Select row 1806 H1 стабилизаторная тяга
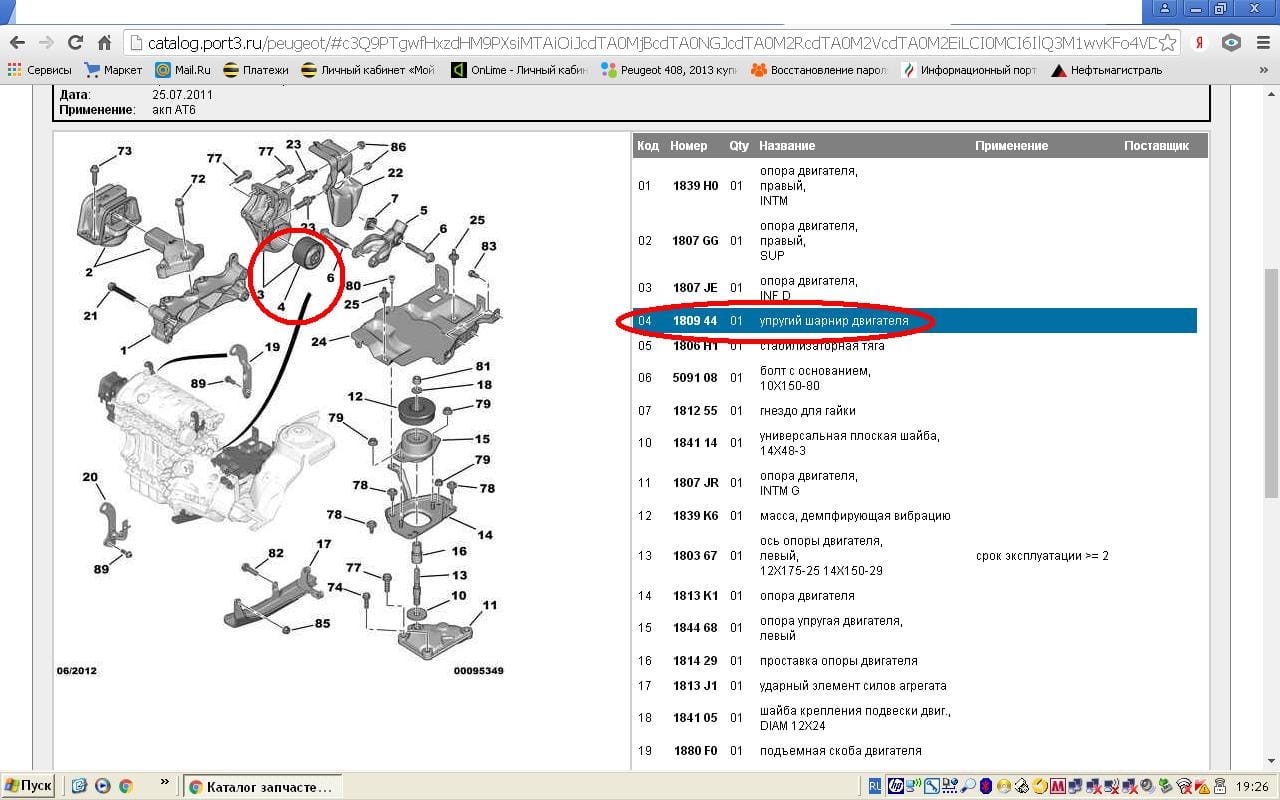 (x=915, y=346)
